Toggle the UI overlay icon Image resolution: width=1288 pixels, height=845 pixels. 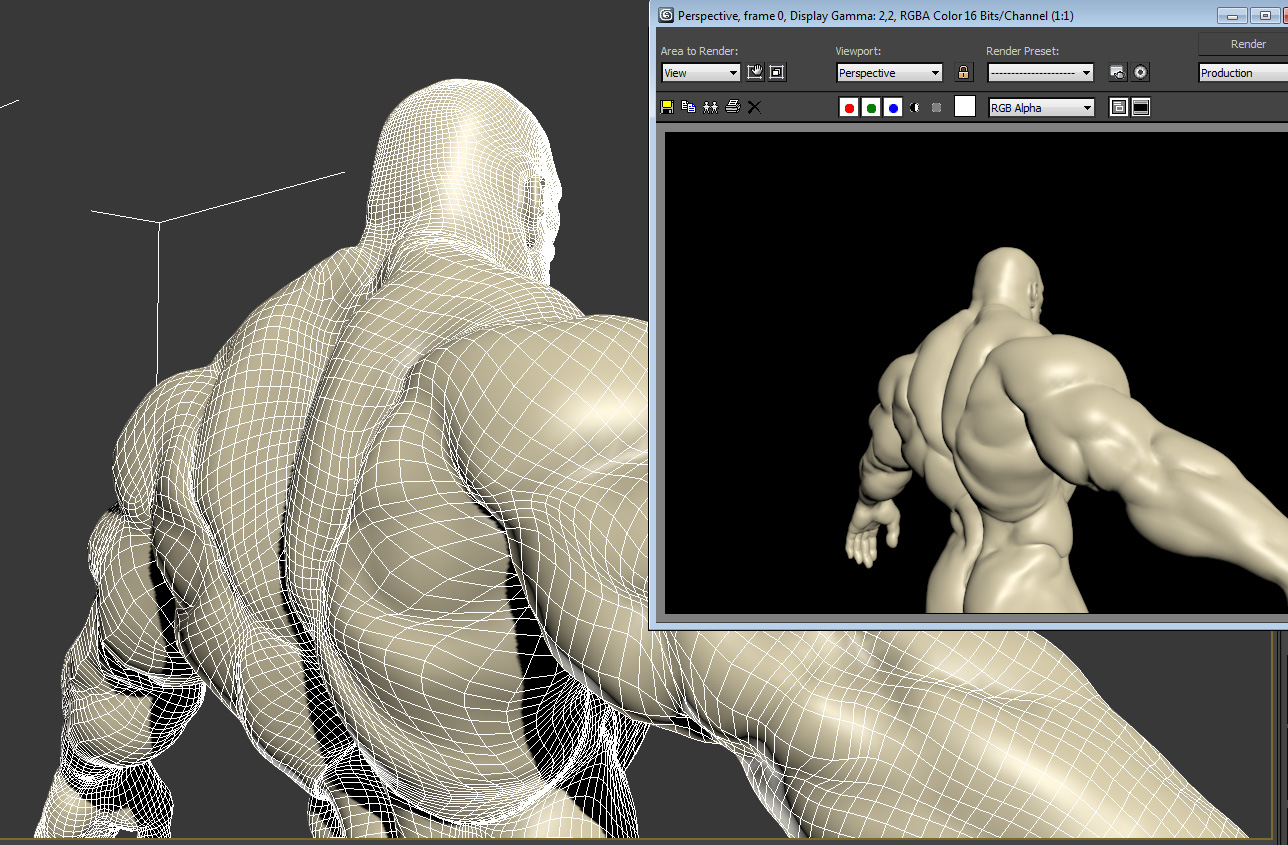pos(1119,107)
